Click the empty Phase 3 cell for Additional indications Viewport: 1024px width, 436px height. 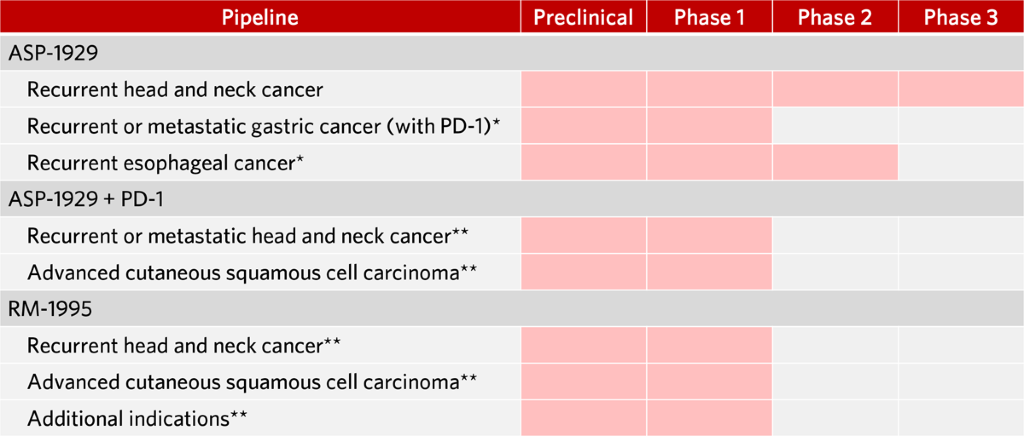pos(961,417)
